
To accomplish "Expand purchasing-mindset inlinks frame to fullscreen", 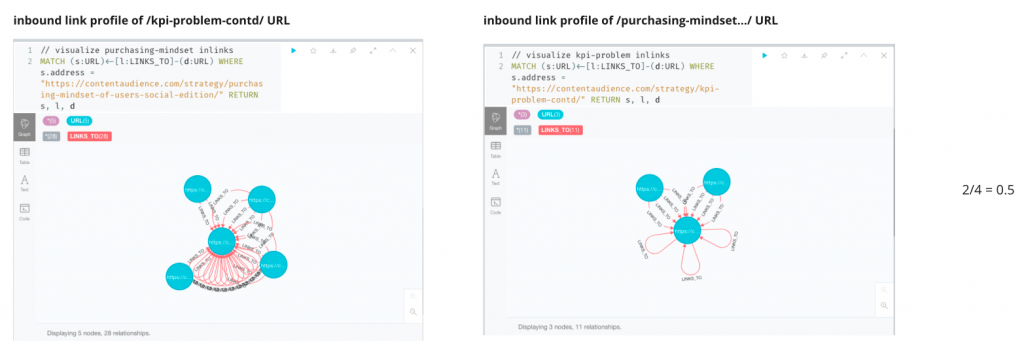I will [x=373, y=50].
